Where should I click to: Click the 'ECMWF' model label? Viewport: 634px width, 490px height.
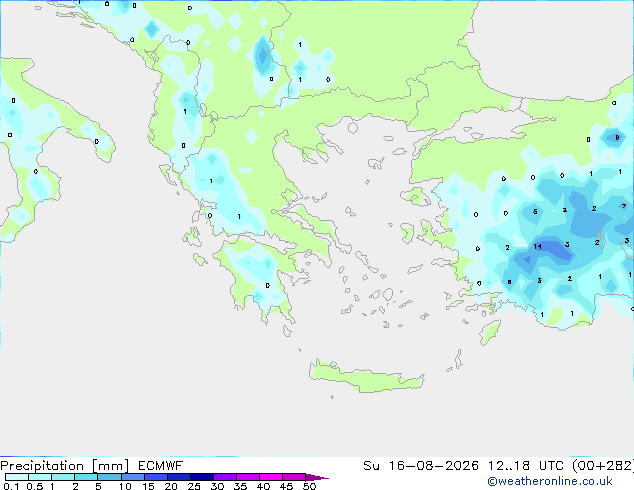(x=161, y=466)
